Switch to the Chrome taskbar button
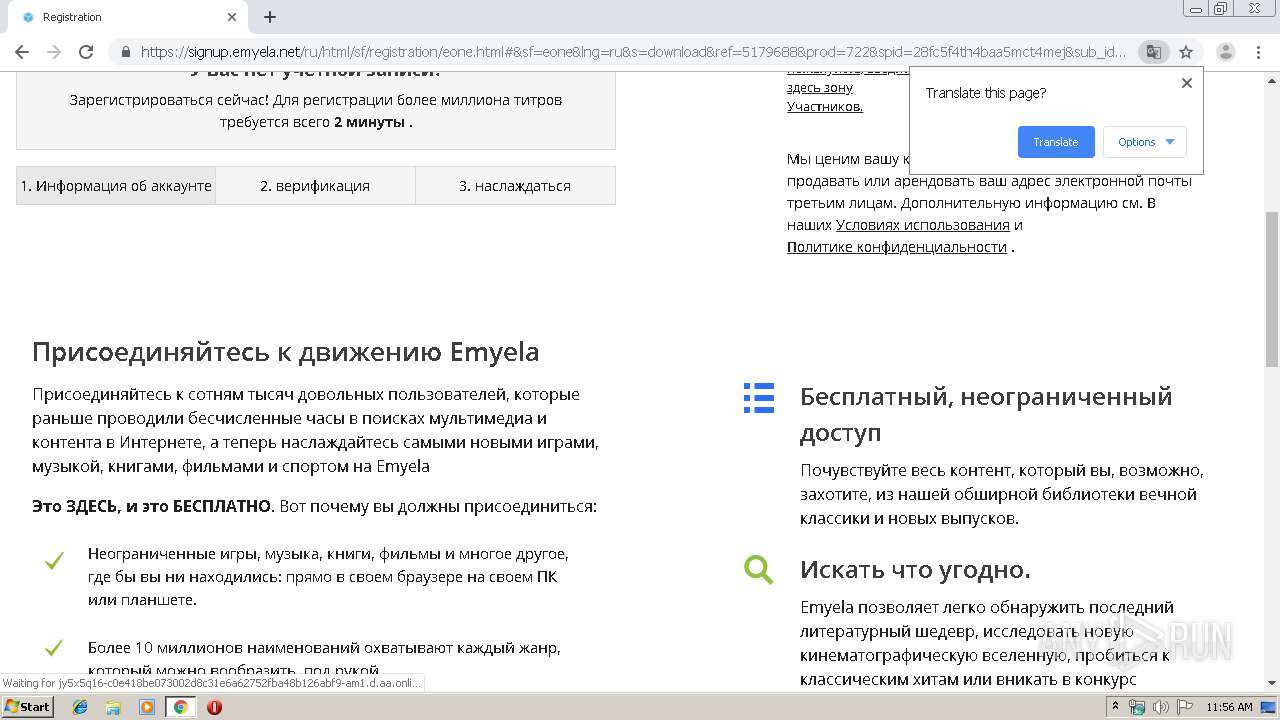This screenshot has width=1280, height=720. [x=181, y=707]
